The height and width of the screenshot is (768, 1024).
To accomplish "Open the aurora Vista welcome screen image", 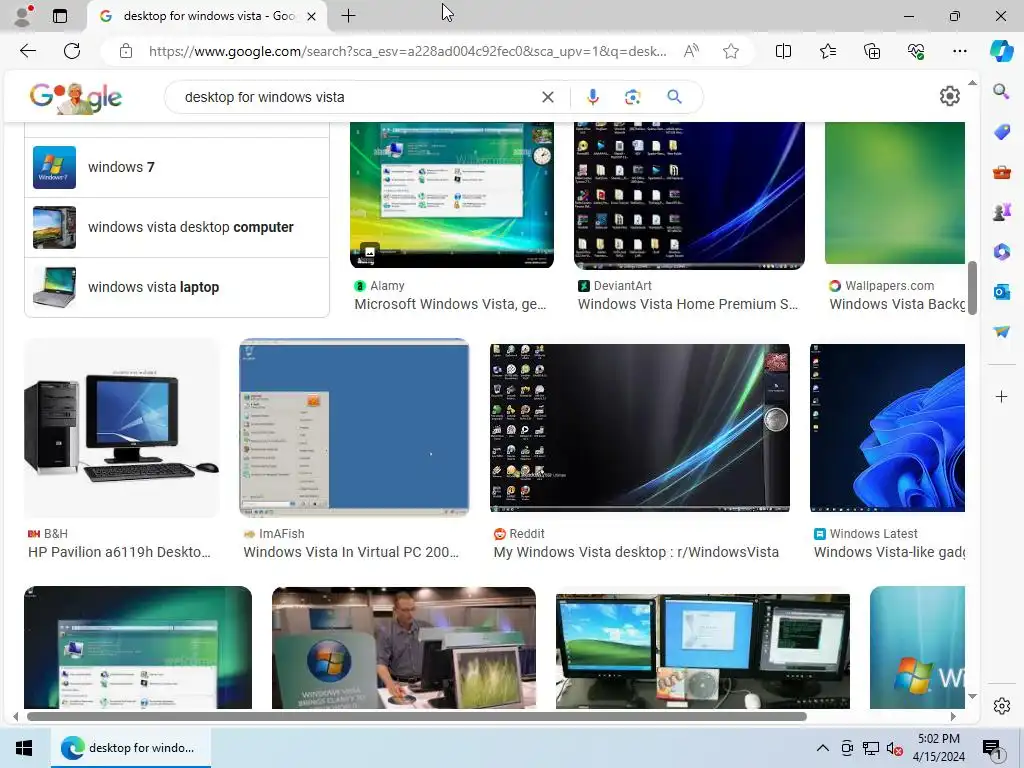I will [x=138, y=647].
